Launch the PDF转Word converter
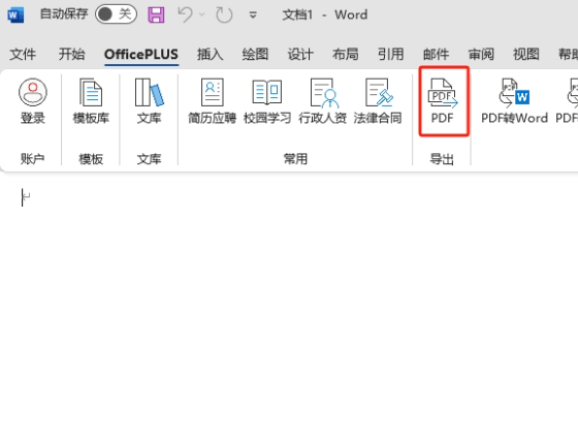This screenshot has height=434, width=578. pyautogui.click(x=514, y=101)
